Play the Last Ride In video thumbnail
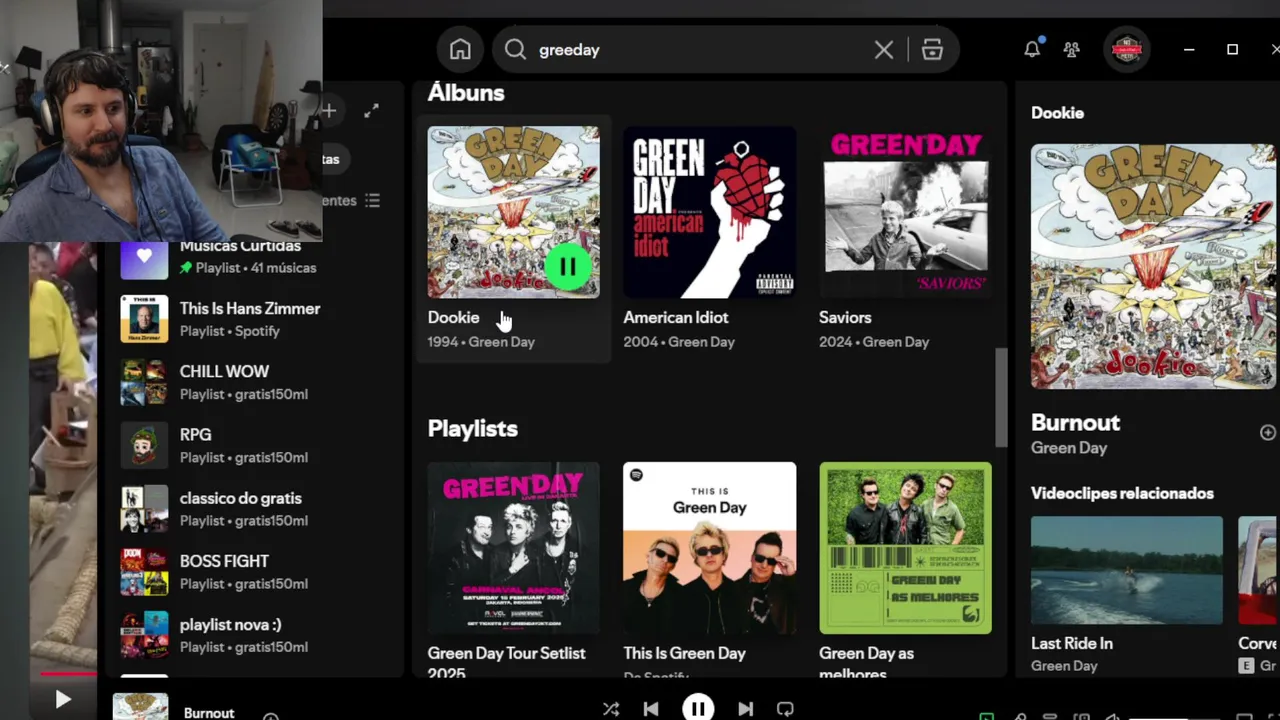The width and height of the screenshot is (1280, 720). point(1127,570)
